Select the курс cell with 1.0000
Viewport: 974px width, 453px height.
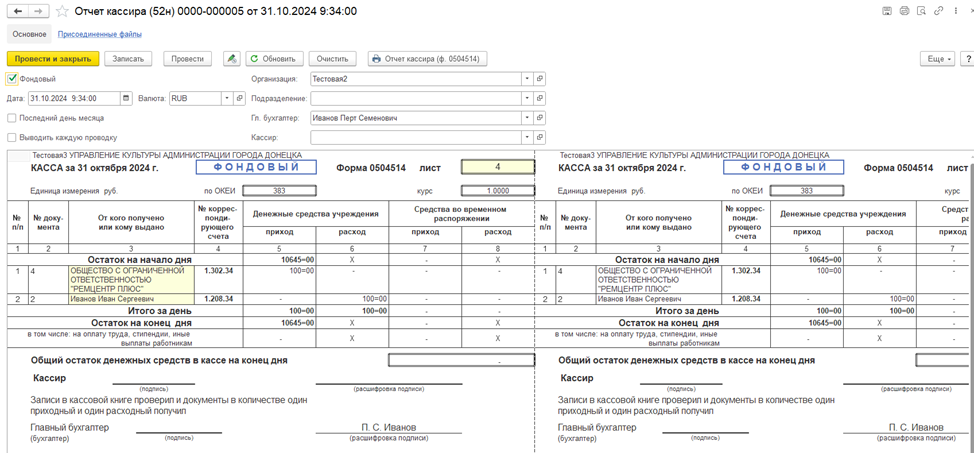pyautogui.click(x=498, y=191)
